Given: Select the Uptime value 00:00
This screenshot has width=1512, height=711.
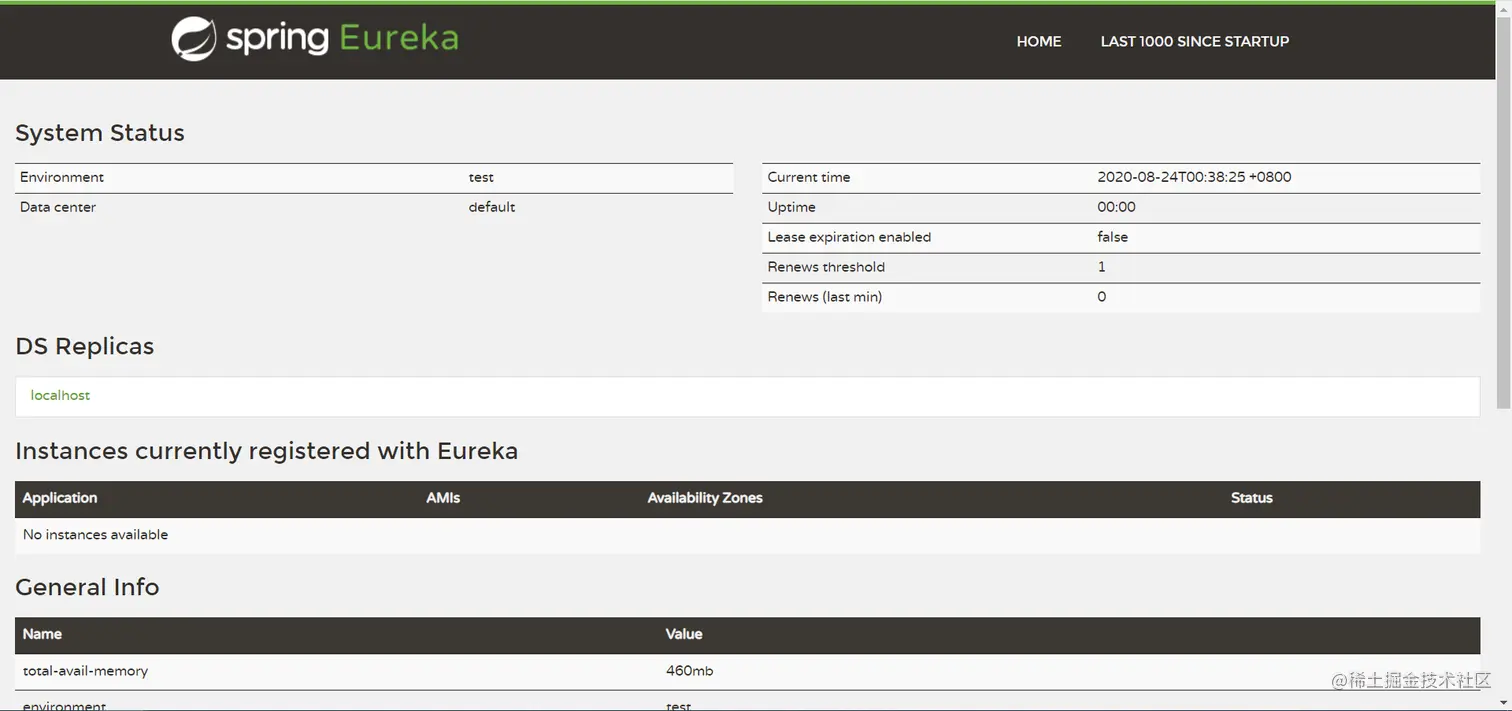Looking at the screenshot, I should 1116,207.
